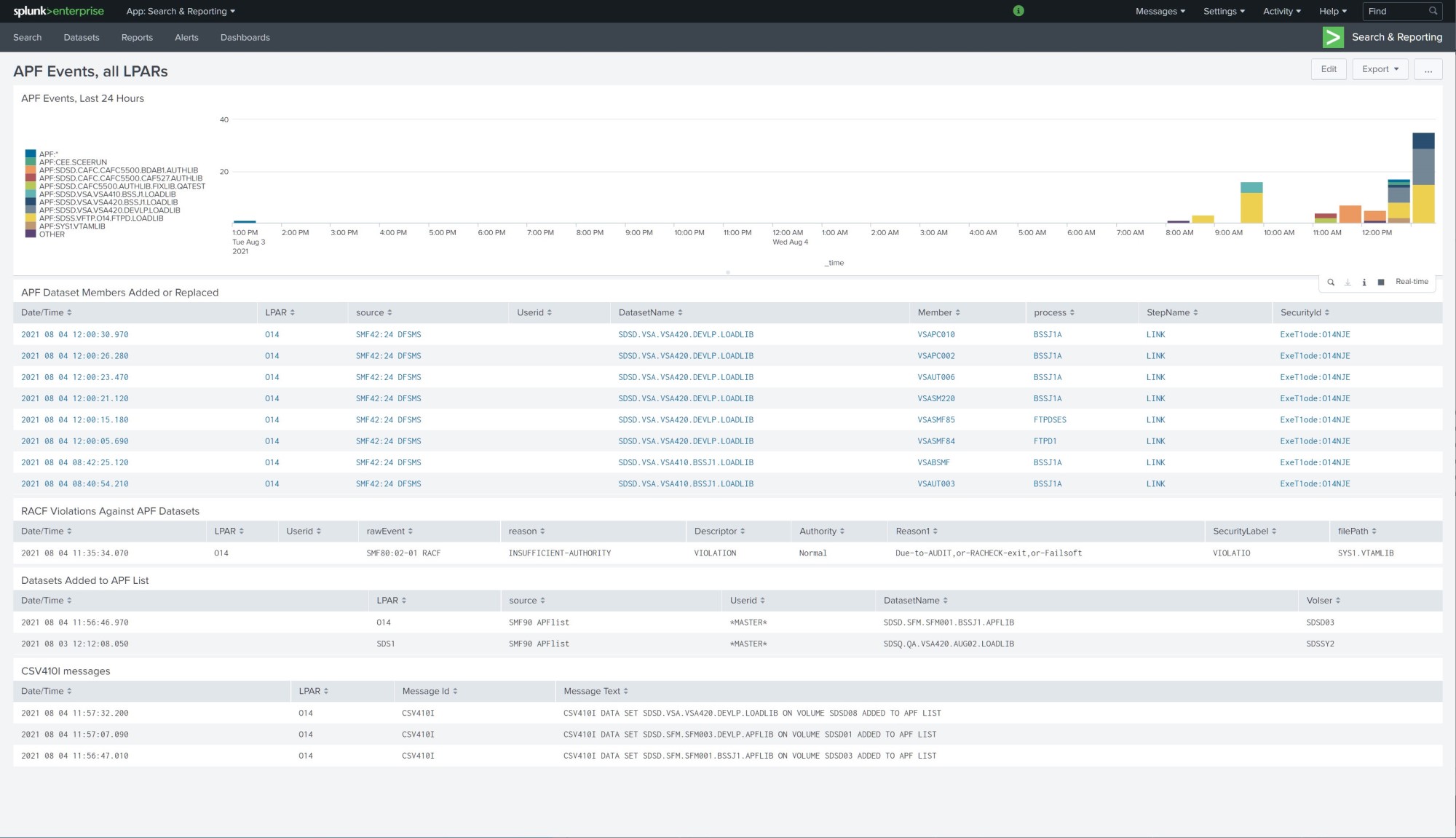The image size is (1456, 838).
Task: Expand the Export dropdown
Action: coord(1380,69)
